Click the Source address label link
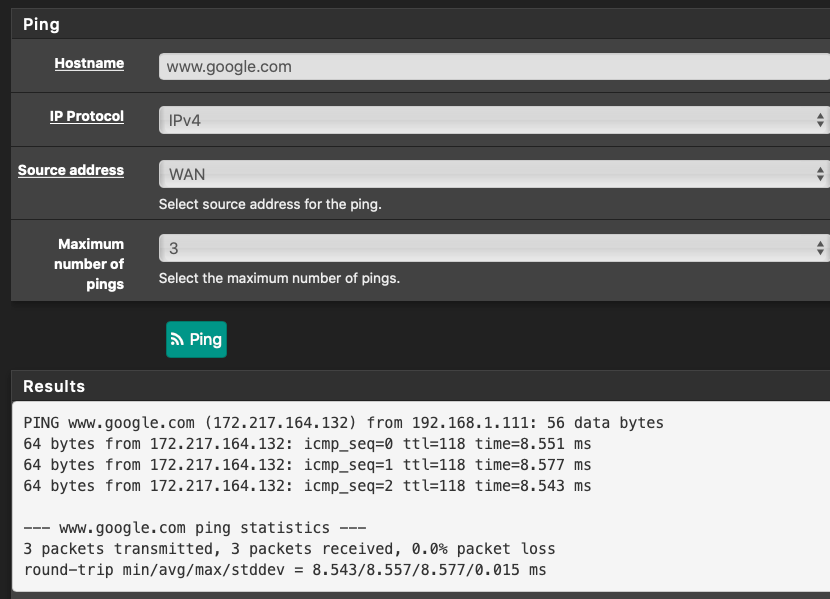The image size is (830, 599). coord(71,170)
